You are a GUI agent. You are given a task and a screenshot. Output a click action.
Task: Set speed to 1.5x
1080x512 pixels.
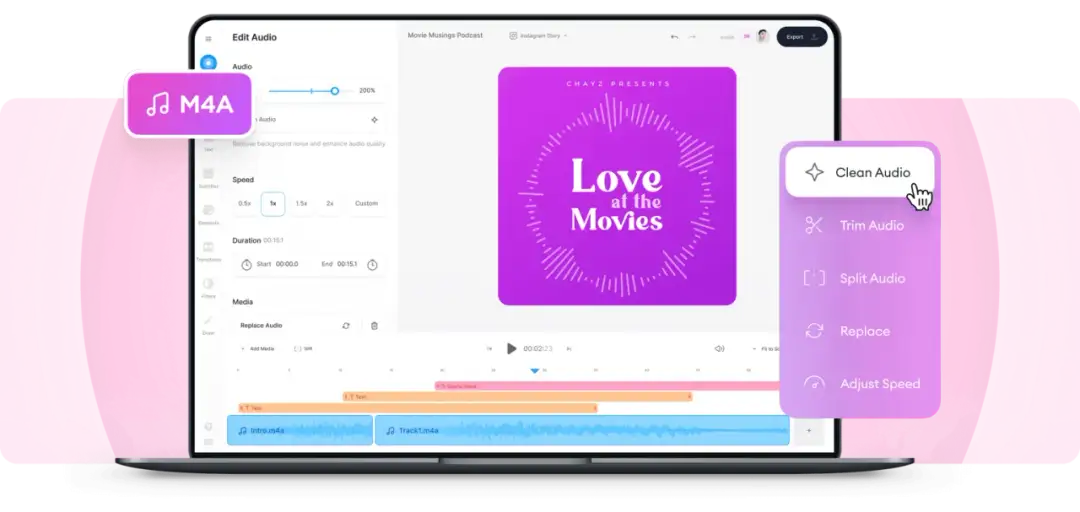(x=301, y=203)
